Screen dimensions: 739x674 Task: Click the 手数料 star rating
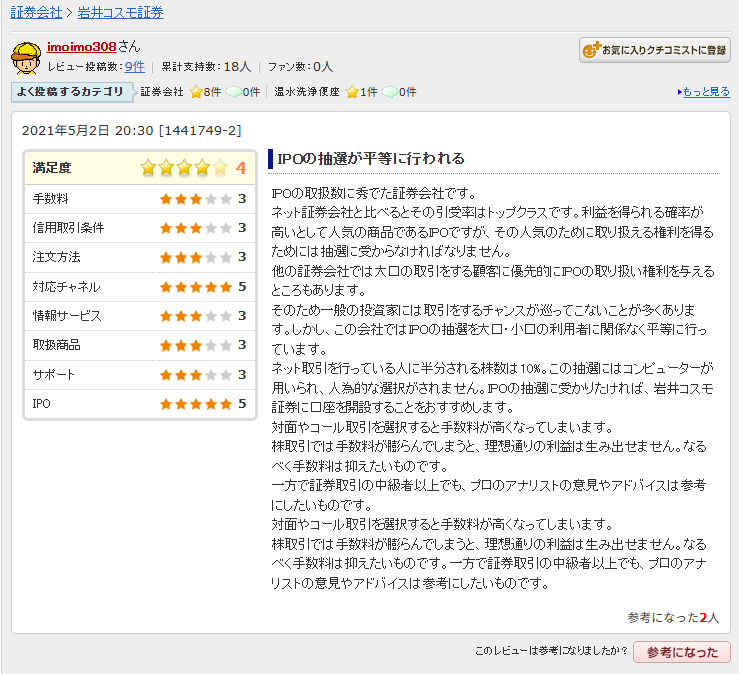click(x=196, y=199)
